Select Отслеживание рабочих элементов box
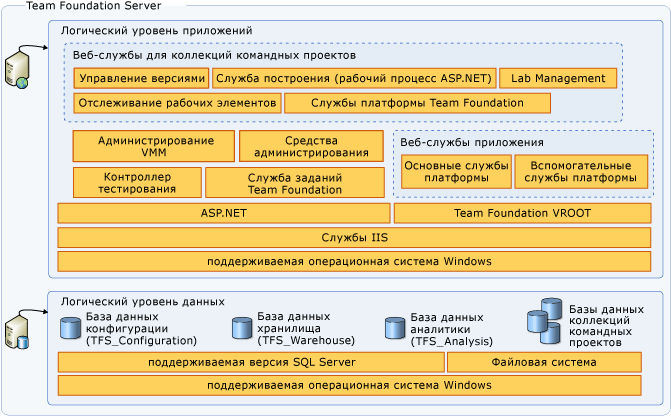671x416 pixels. point(177,103)
